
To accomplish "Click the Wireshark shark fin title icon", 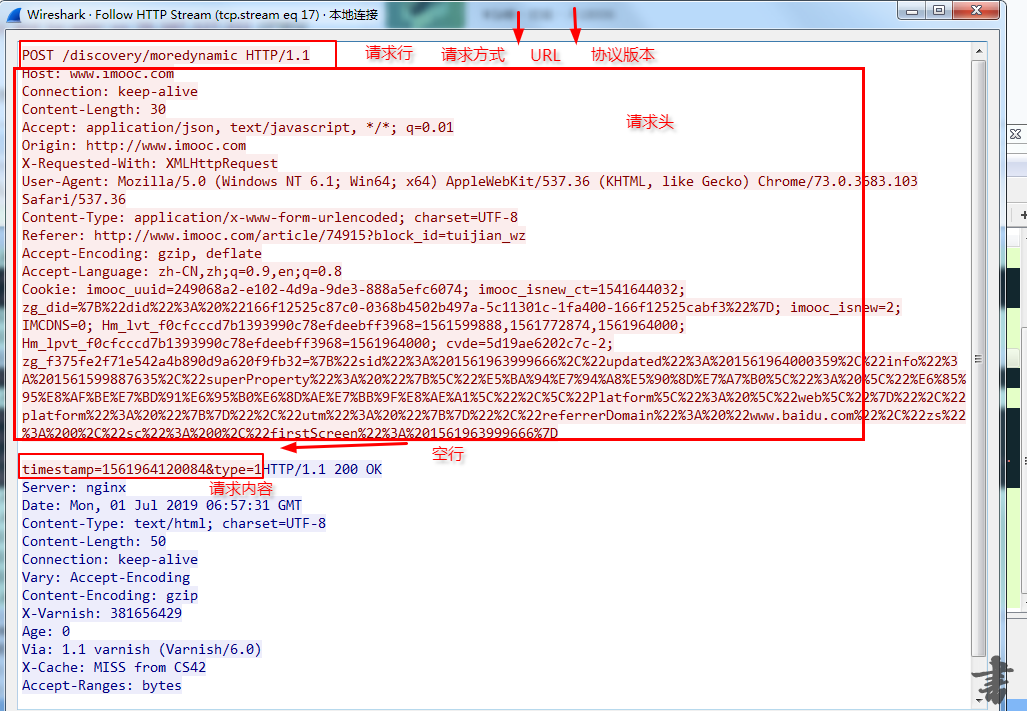I will (x=14, y=14).
